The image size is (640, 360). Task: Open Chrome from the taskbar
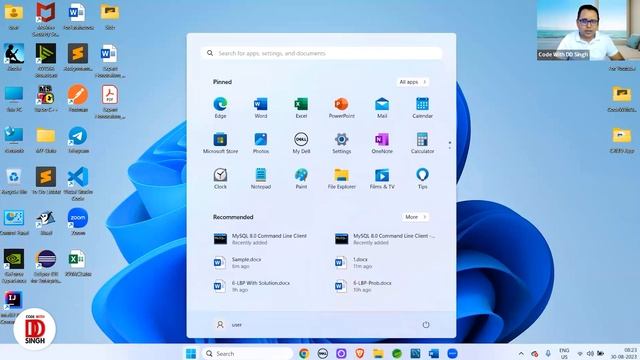click(304, 353)
